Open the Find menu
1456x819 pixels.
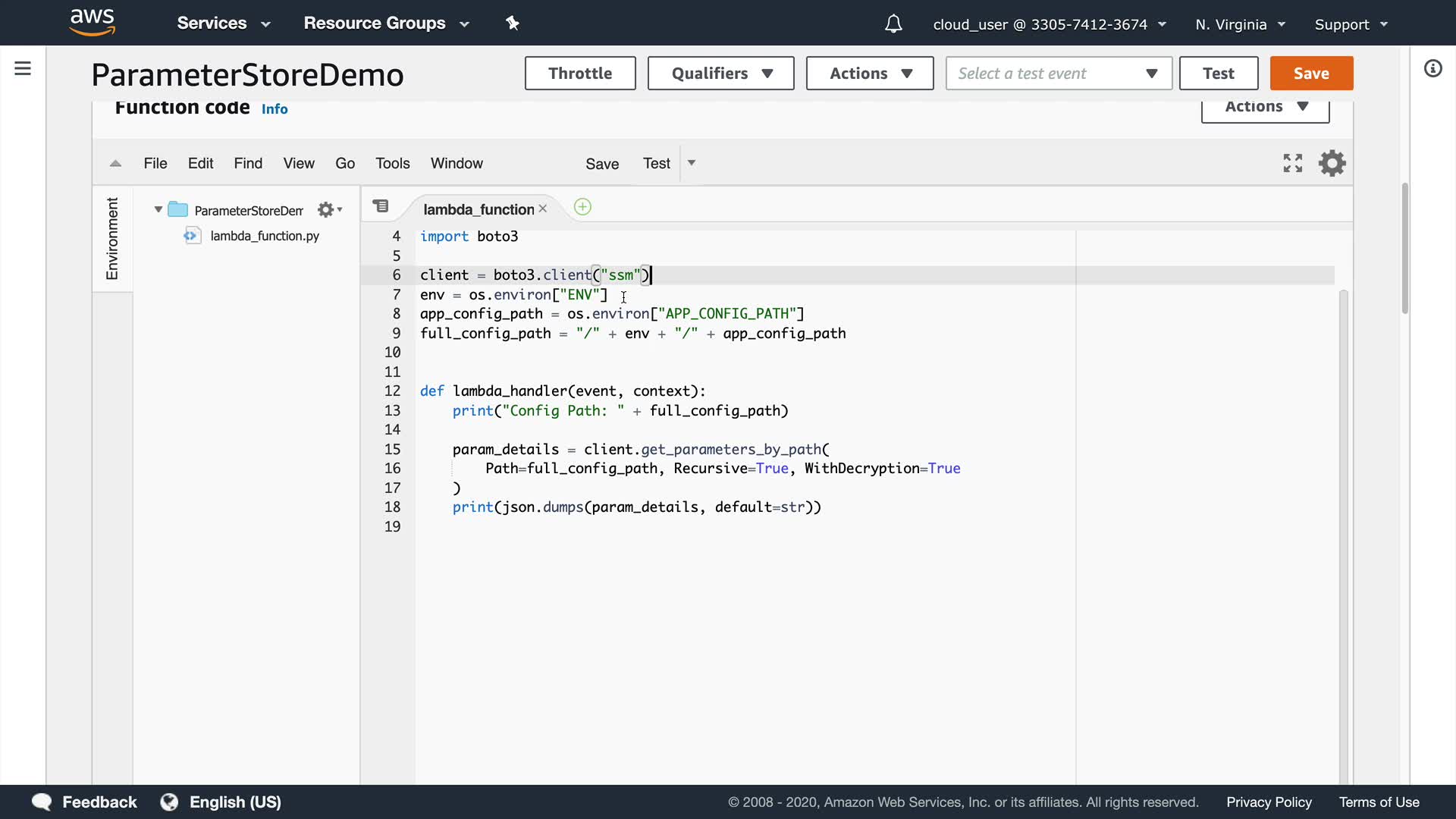click(248, 164)
